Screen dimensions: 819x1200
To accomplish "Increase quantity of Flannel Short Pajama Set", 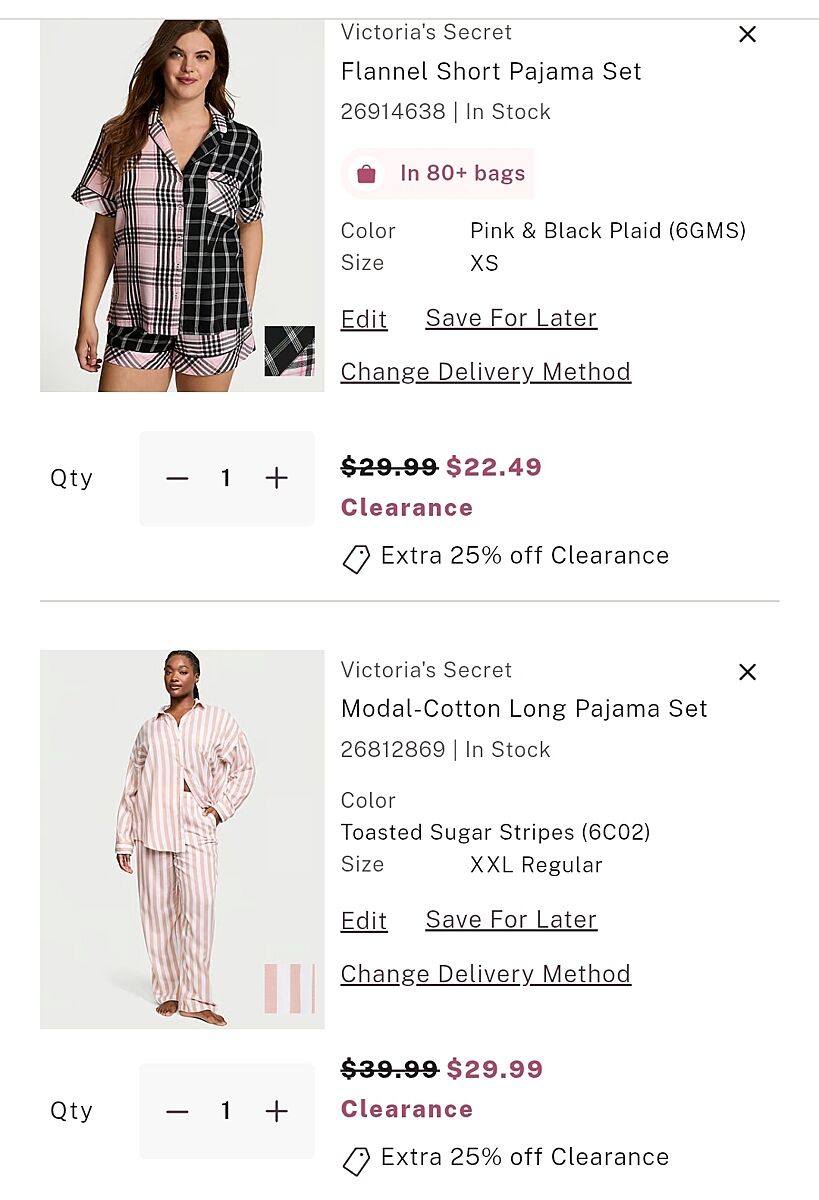I will click(x=277, y=479).
